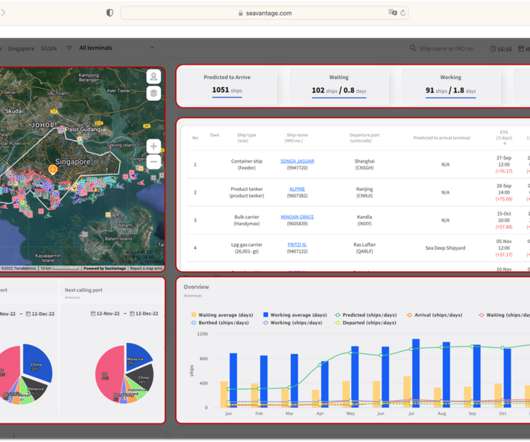Click the filter funnel icon beside SGSIN
The width and height of the screenshot is (530, 442).
tap(69, 48)
